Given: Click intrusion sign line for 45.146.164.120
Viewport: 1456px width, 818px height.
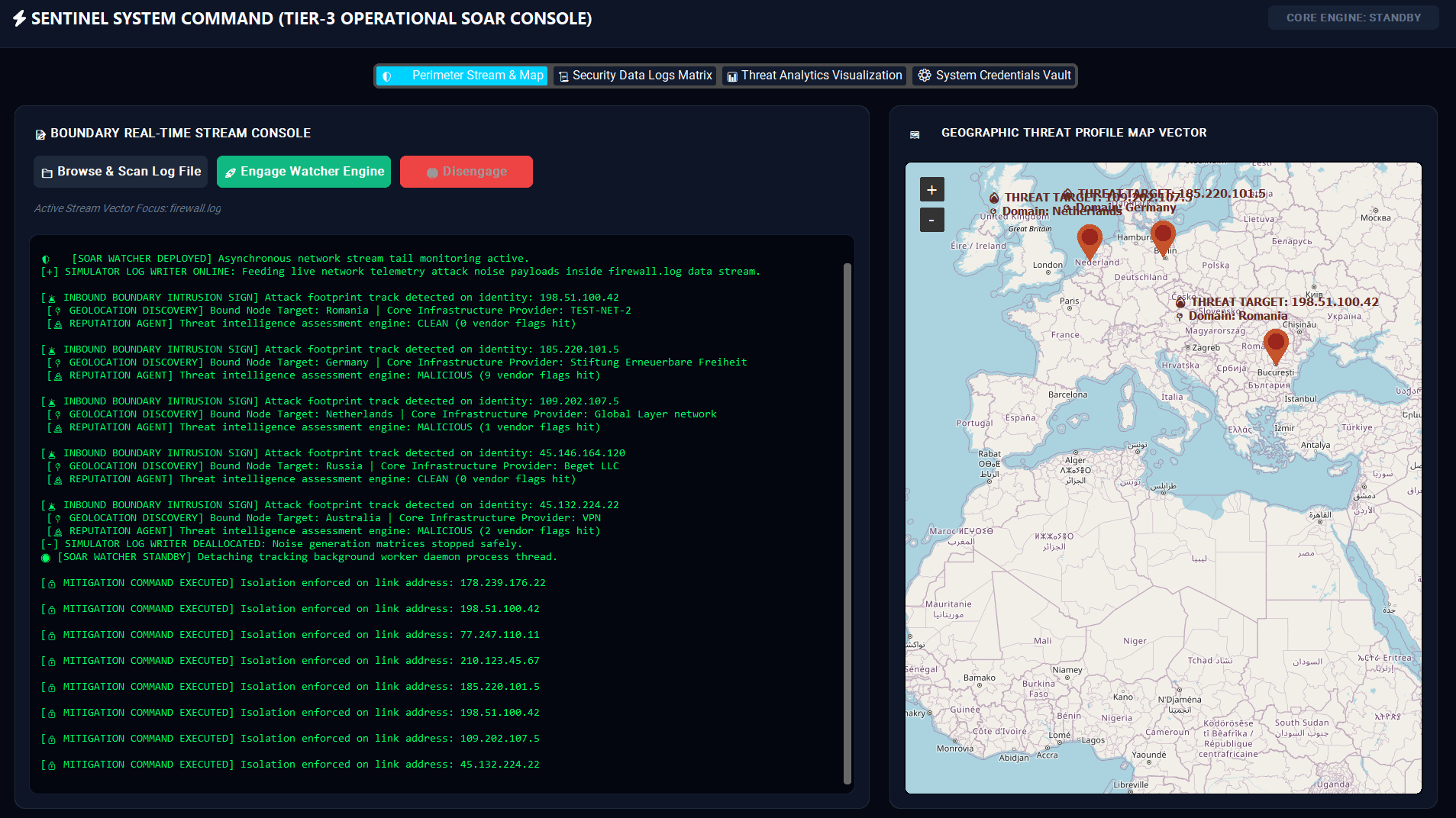Looking at the screenshot, I should pos(333,453).
